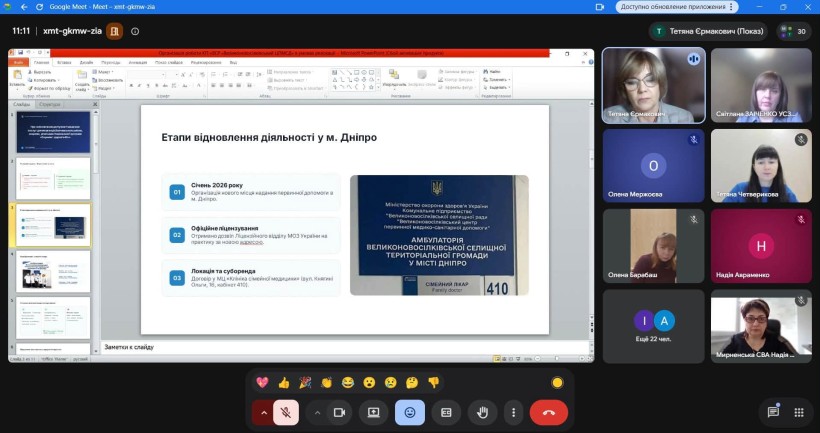Image resolution: width=820 pixels, height=433 pixels.
Task: Send the crying face reaction
Action: (x=391, y=382)
